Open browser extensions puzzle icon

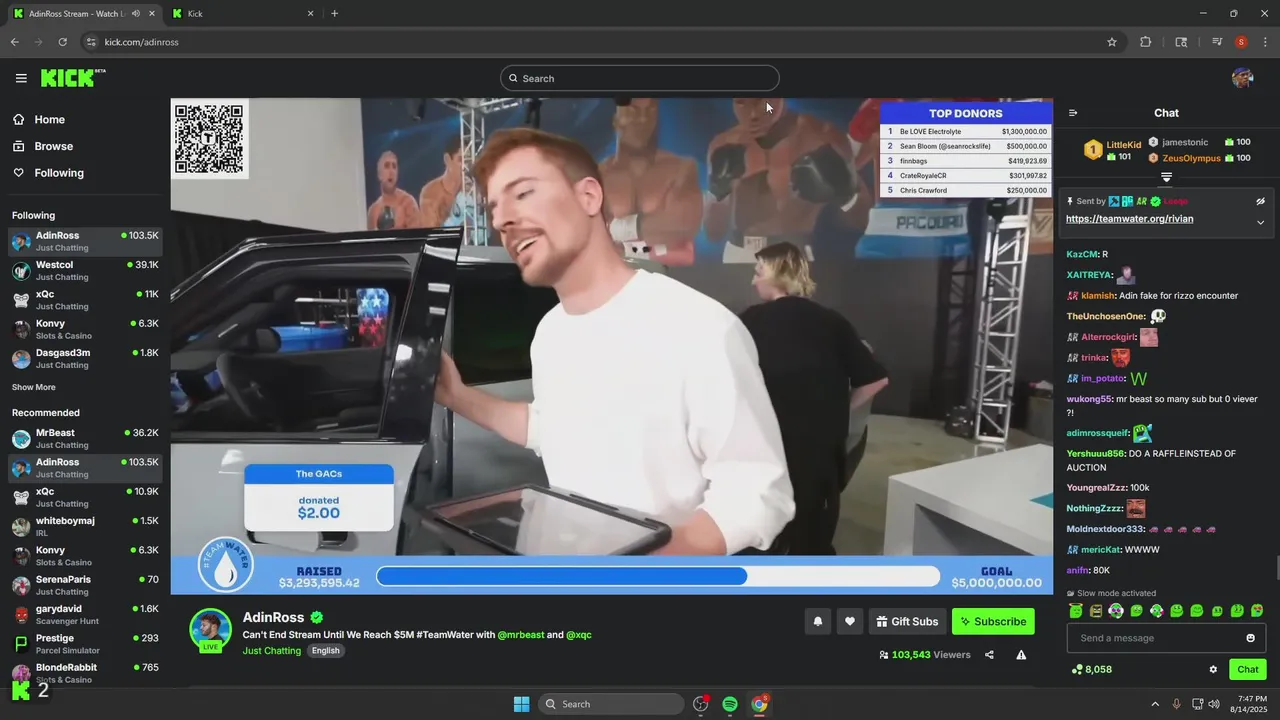1146,42
